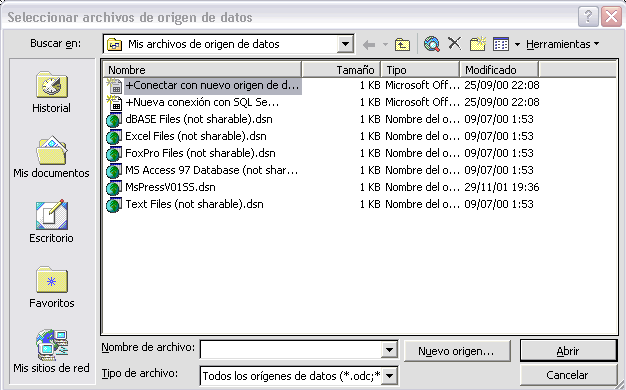Open the Herramientas menu

pos(563,44)
